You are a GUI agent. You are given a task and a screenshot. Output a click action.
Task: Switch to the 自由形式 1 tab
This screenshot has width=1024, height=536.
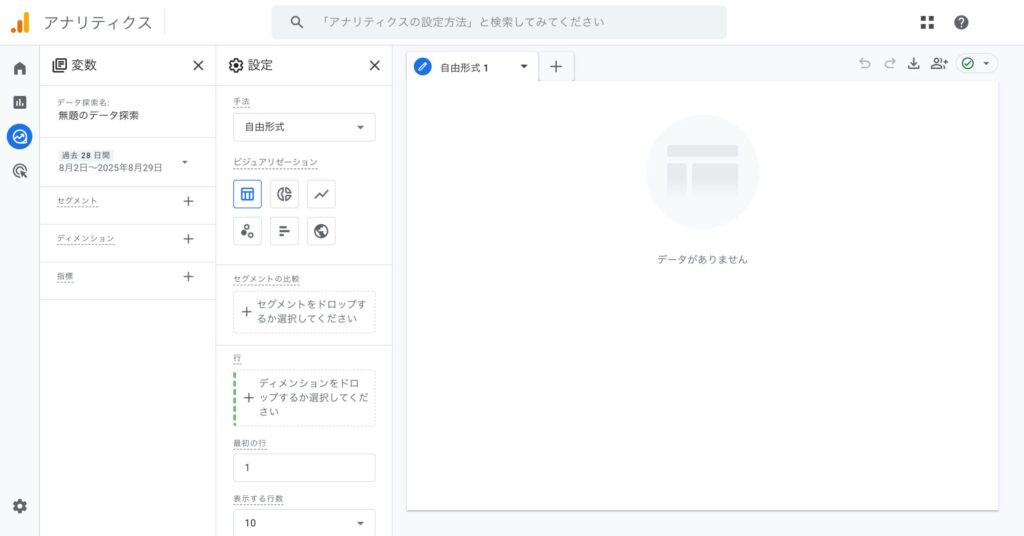click(464, 67)
